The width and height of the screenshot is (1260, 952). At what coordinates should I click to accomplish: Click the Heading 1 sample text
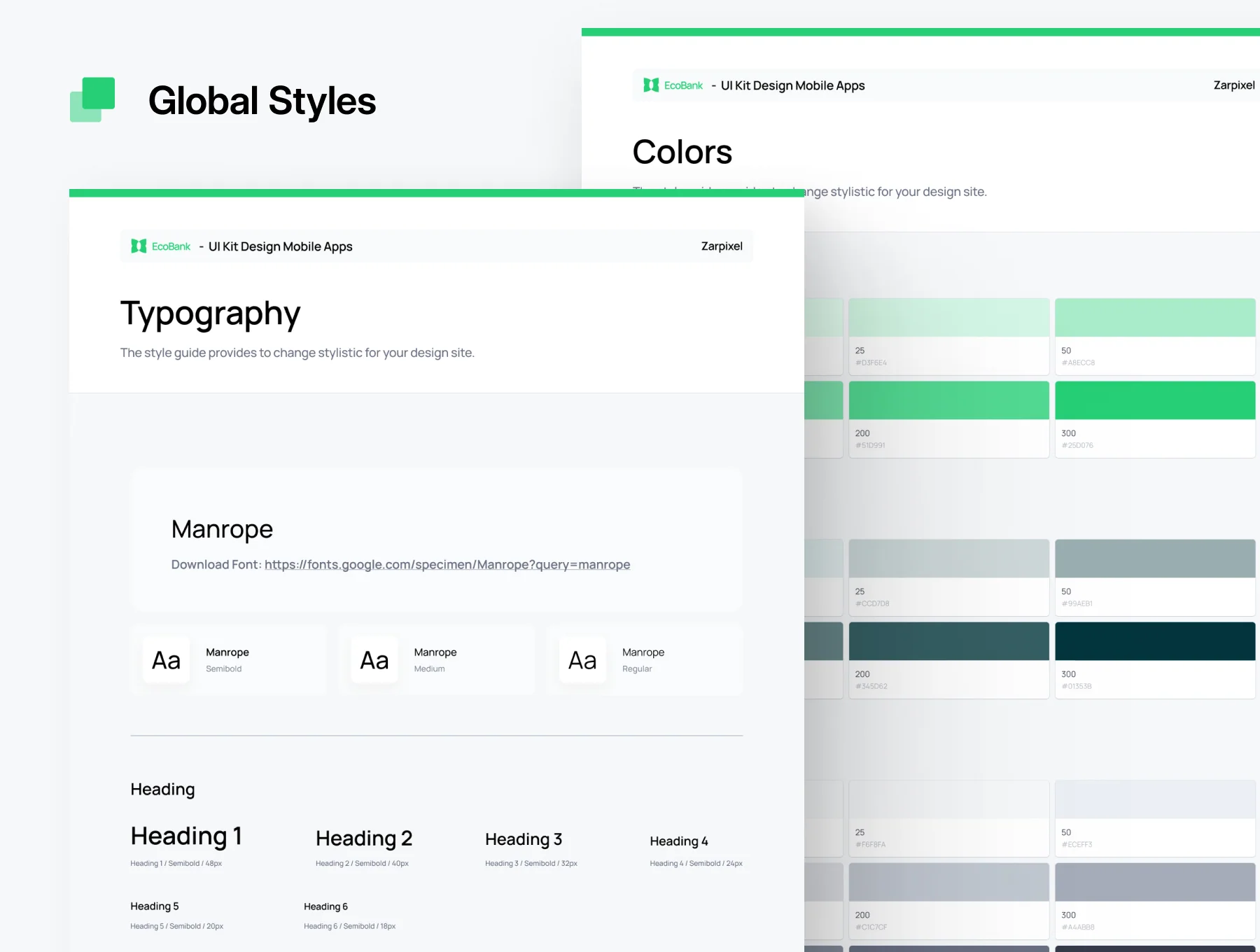tap(186, 836)
